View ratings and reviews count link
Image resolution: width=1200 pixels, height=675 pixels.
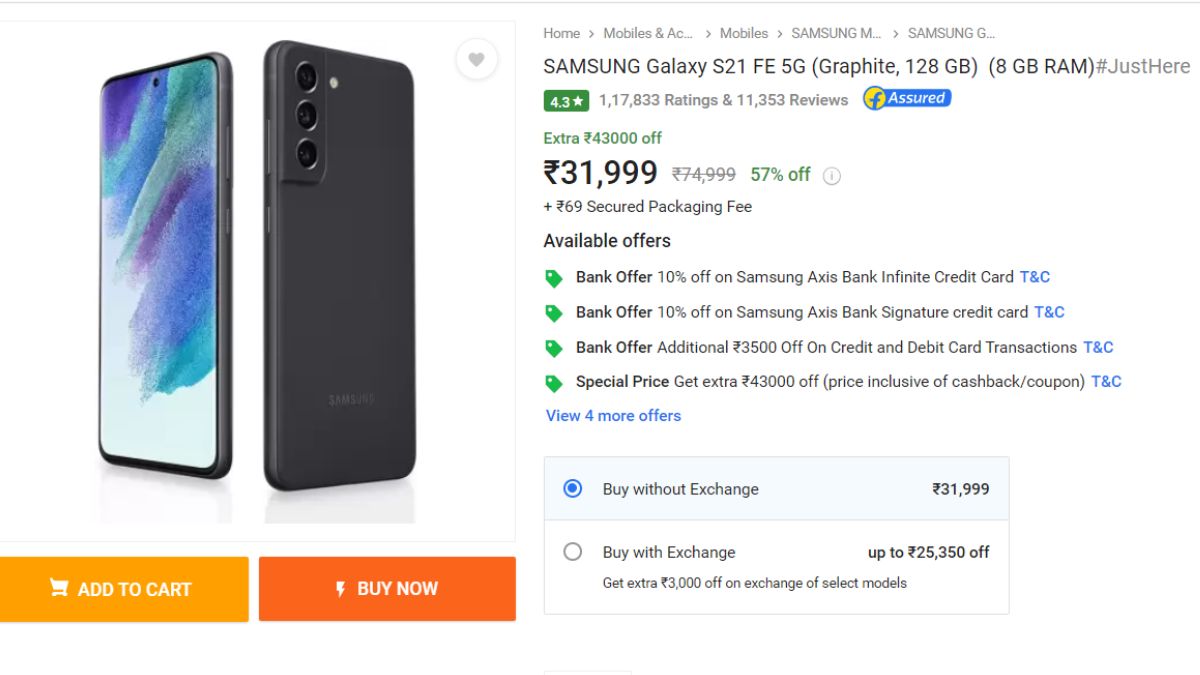point(723,100)
